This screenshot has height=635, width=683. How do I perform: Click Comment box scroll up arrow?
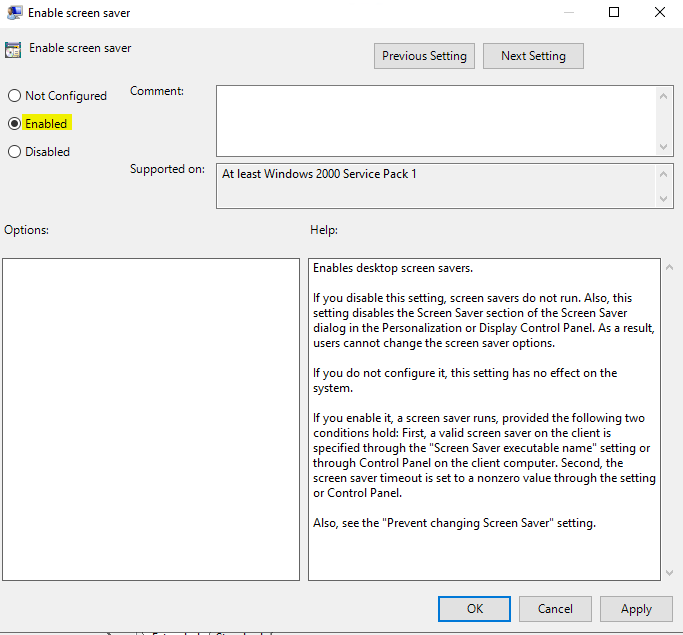(x=665, y=94)
